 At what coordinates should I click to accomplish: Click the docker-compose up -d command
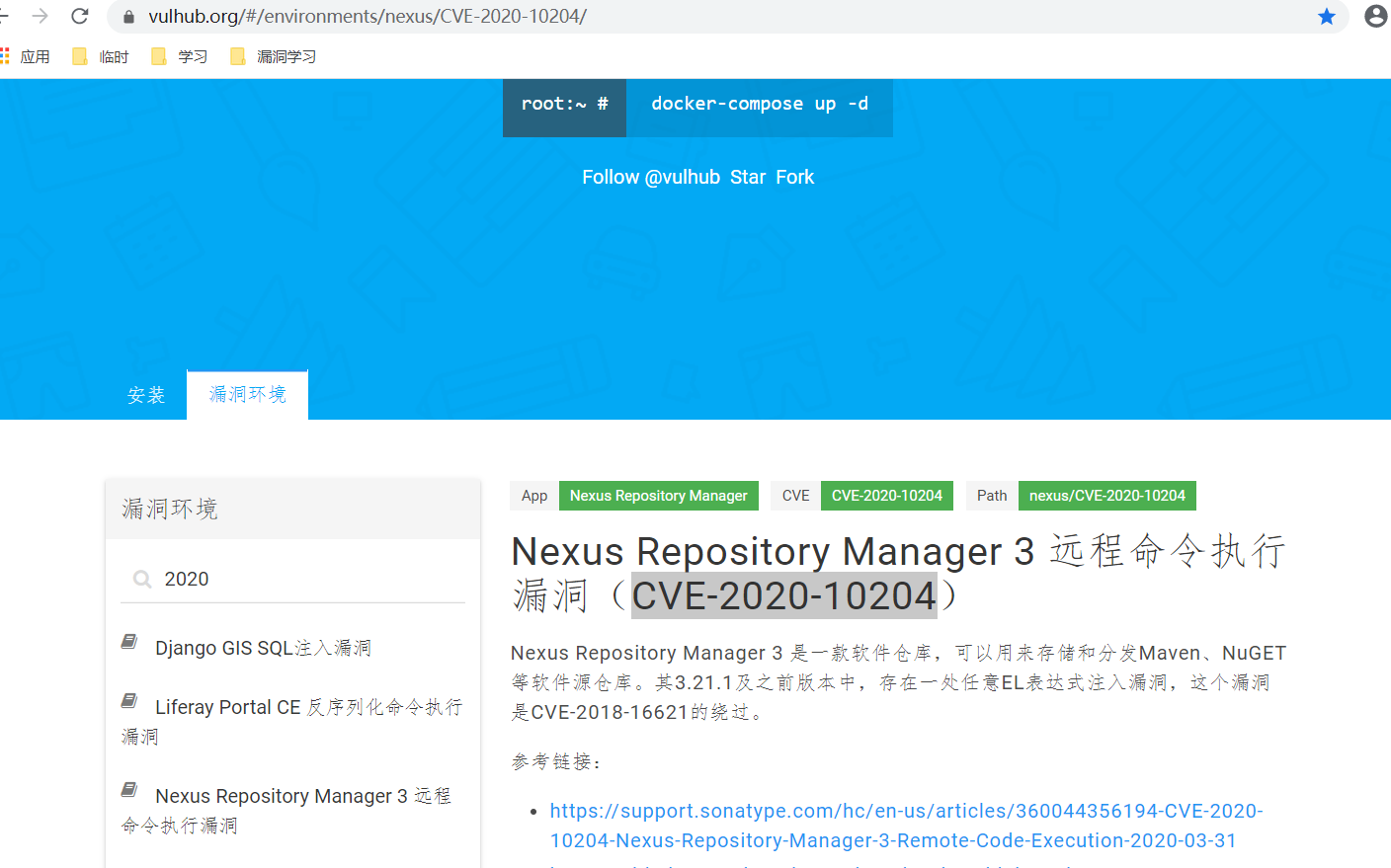coord(760,104)
